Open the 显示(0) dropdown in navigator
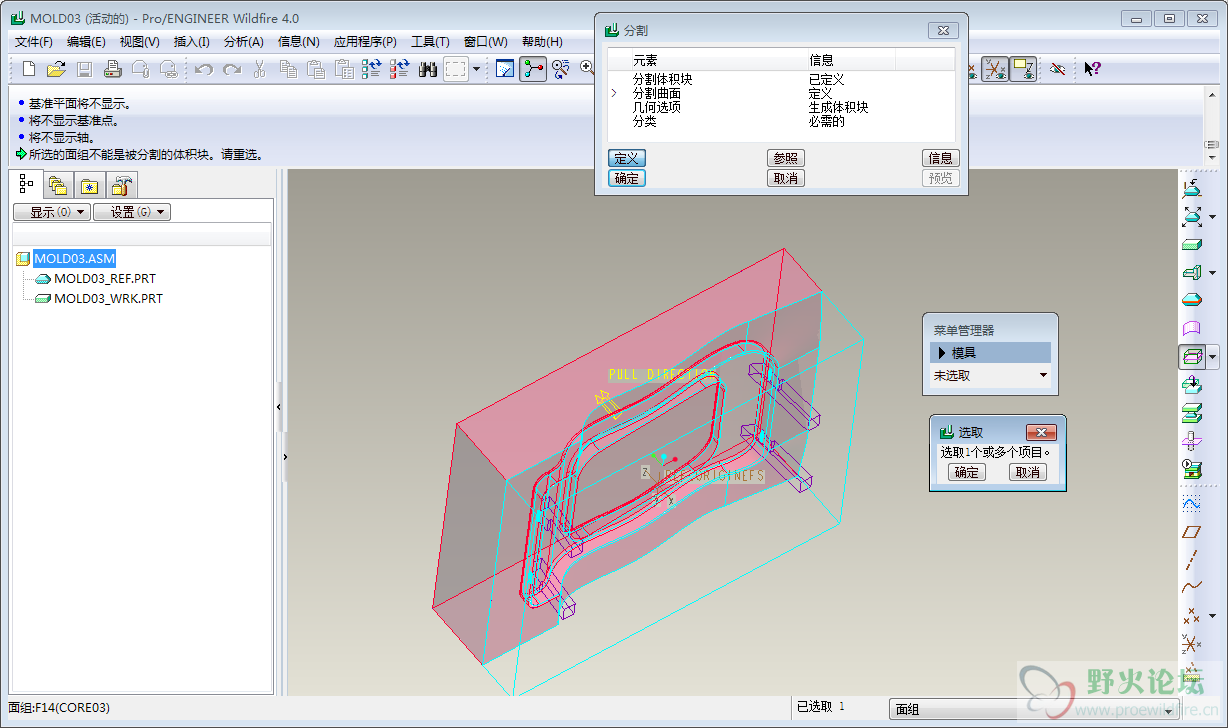Image resolution: width=1228 pixels, height=728 pixels. click(x=52, y=212)
